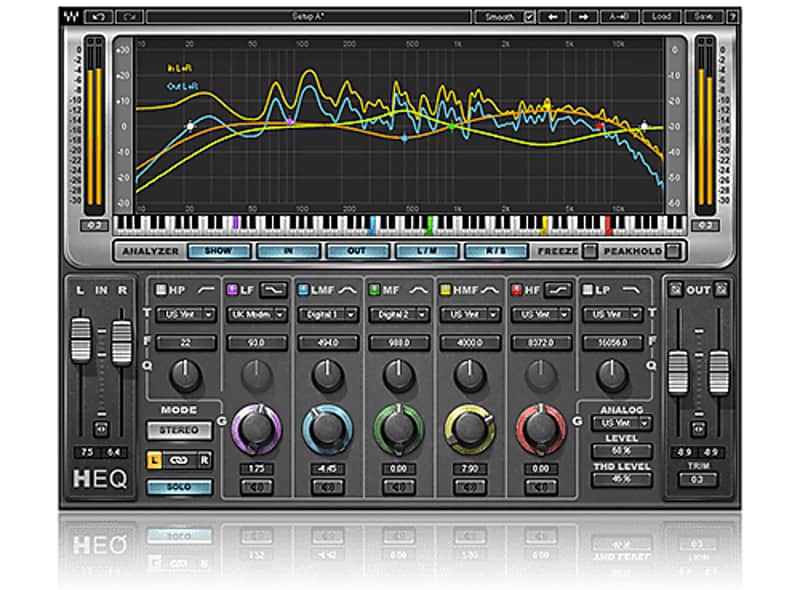Click the MF band solo speaker icon
Viewport: 800px width, 590px height.
[x=398, y=487]
